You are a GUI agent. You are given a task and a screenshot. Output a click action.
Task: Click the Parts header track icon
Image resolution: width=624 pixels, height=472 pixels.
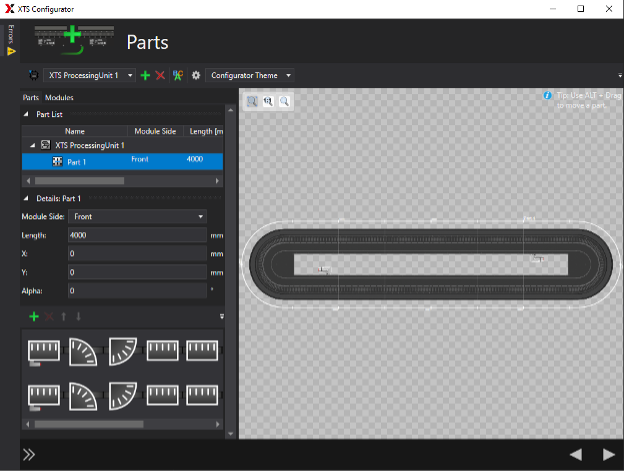click(74, 40)
